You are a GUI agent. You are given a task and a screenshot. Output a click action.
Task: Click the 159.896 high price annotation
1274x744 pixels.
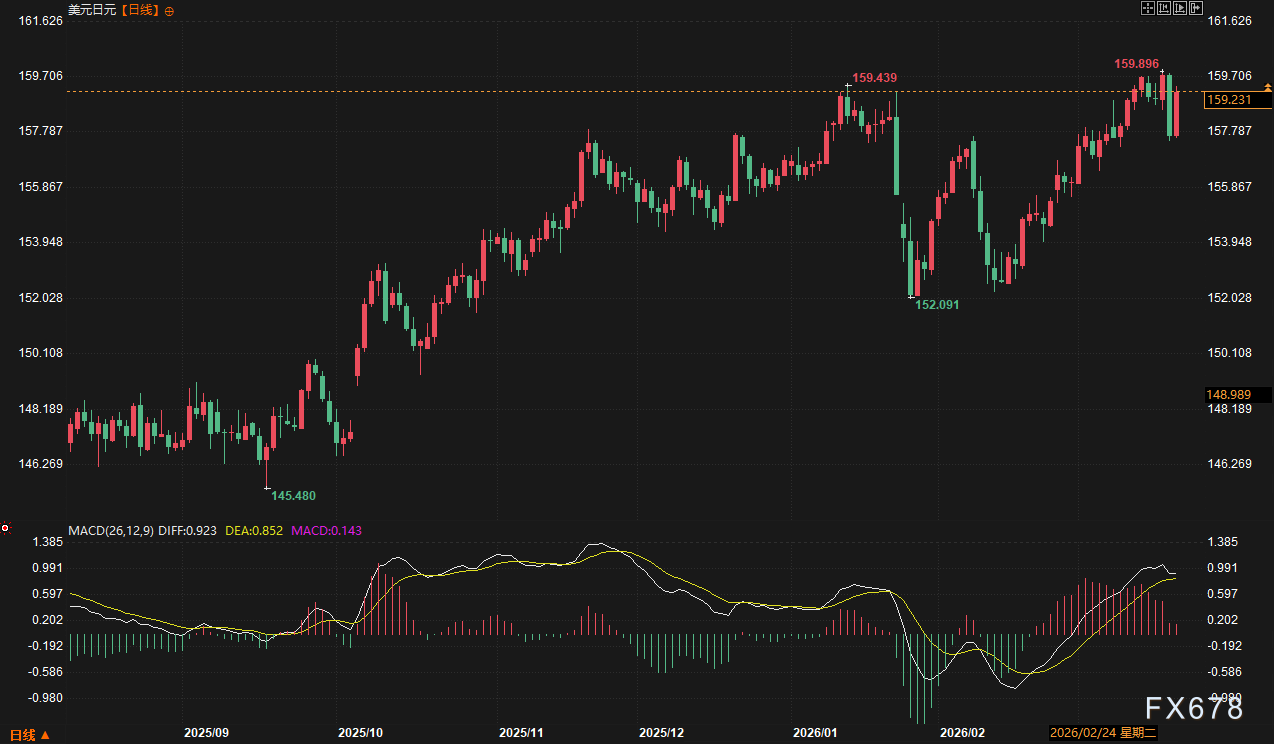(x=1137, y=64)
